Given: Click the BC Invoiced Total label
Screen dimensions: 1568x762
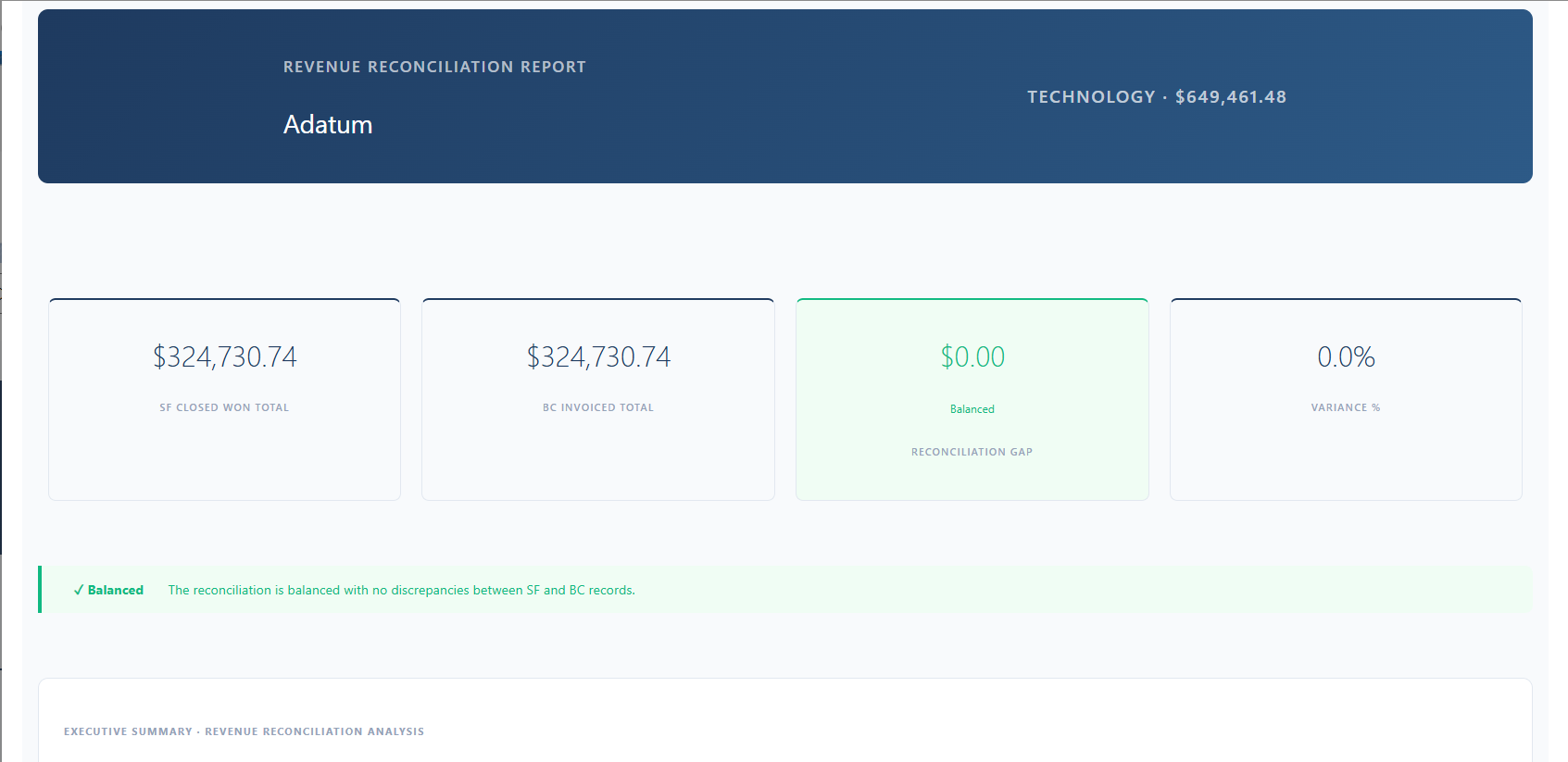Looking at the screenshot, I should [x=598, y=407].
